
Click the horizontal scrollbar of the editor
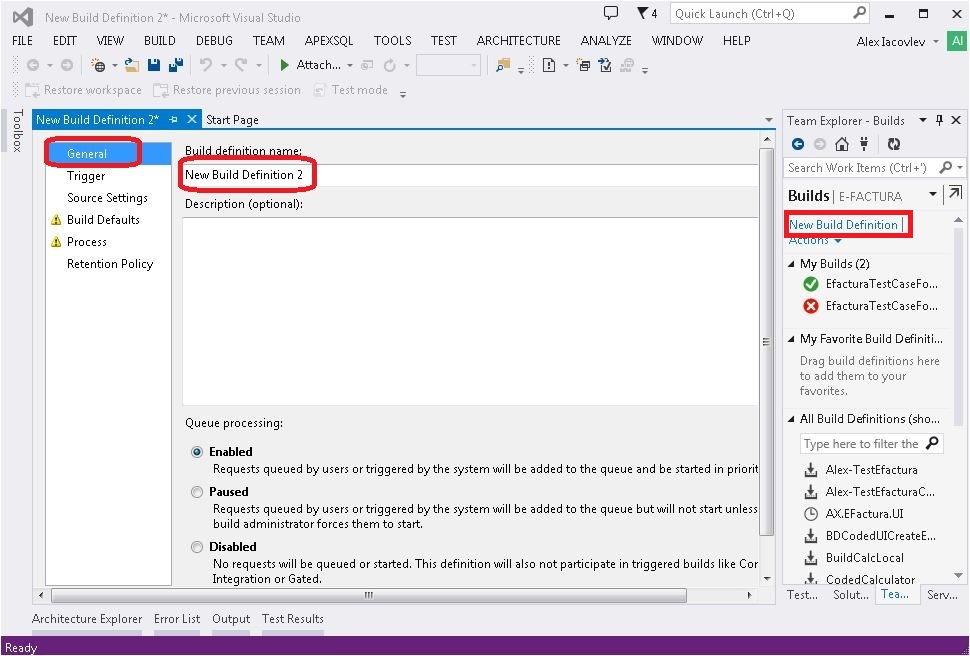point(369,595)
